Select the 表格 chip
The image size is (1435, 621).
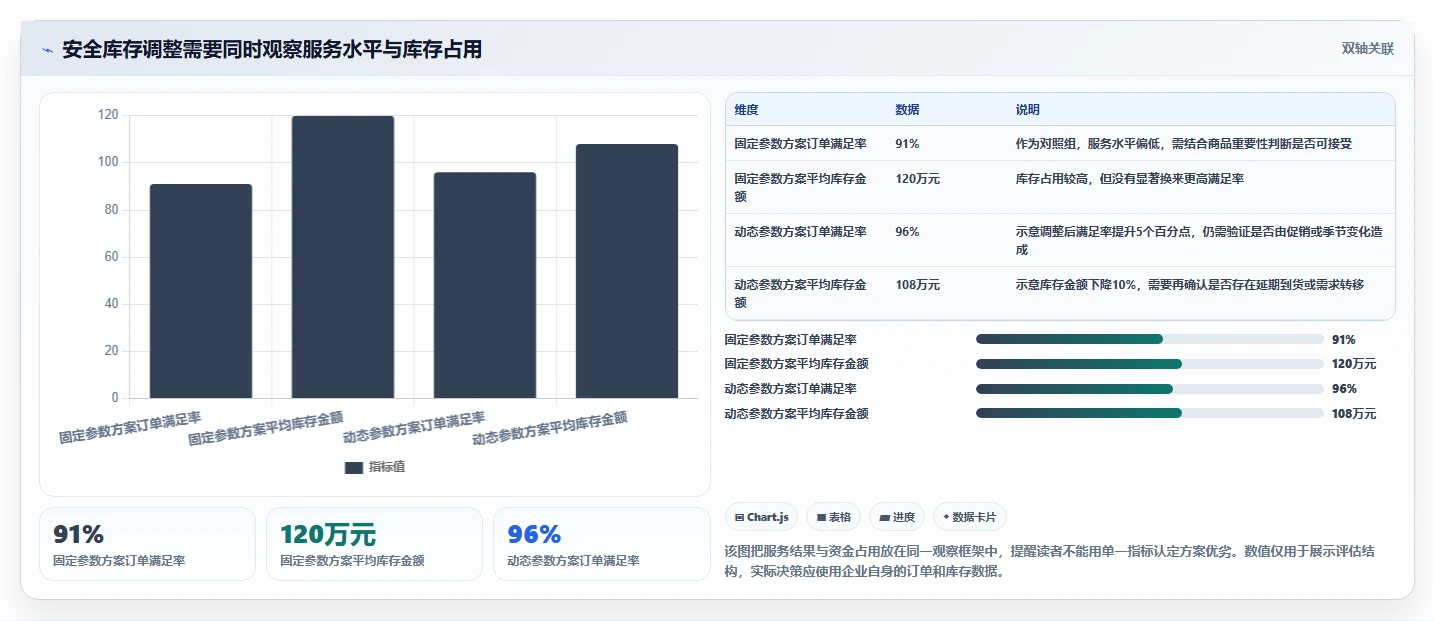click(x=834, y=517)
